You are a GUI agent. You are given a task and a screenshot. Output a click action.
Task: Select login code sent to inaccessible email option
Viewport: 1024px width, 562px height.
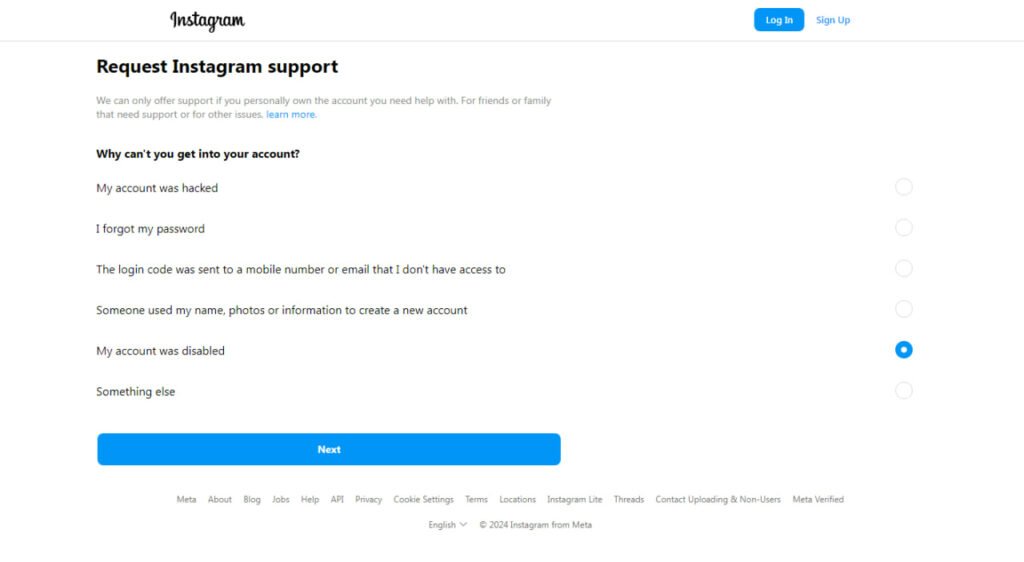tap(903, 268)
